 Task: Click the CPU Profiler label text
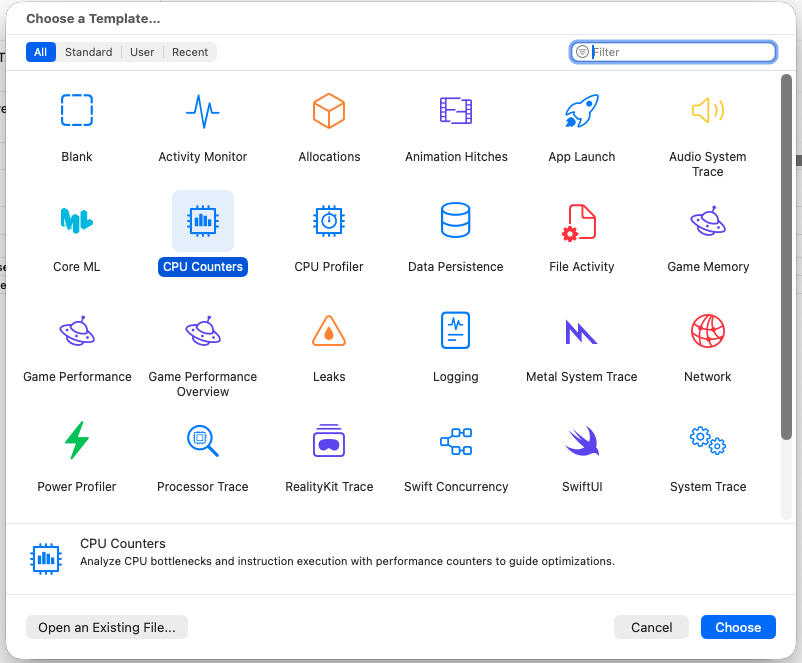pos(329,267)
